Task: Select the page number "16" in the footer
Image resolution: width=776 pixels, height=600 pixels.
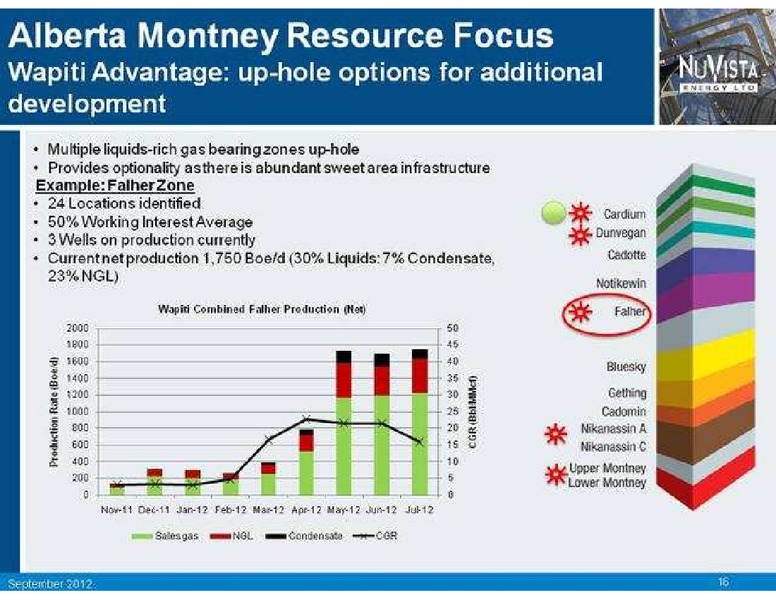Action: tap(724, 582)
